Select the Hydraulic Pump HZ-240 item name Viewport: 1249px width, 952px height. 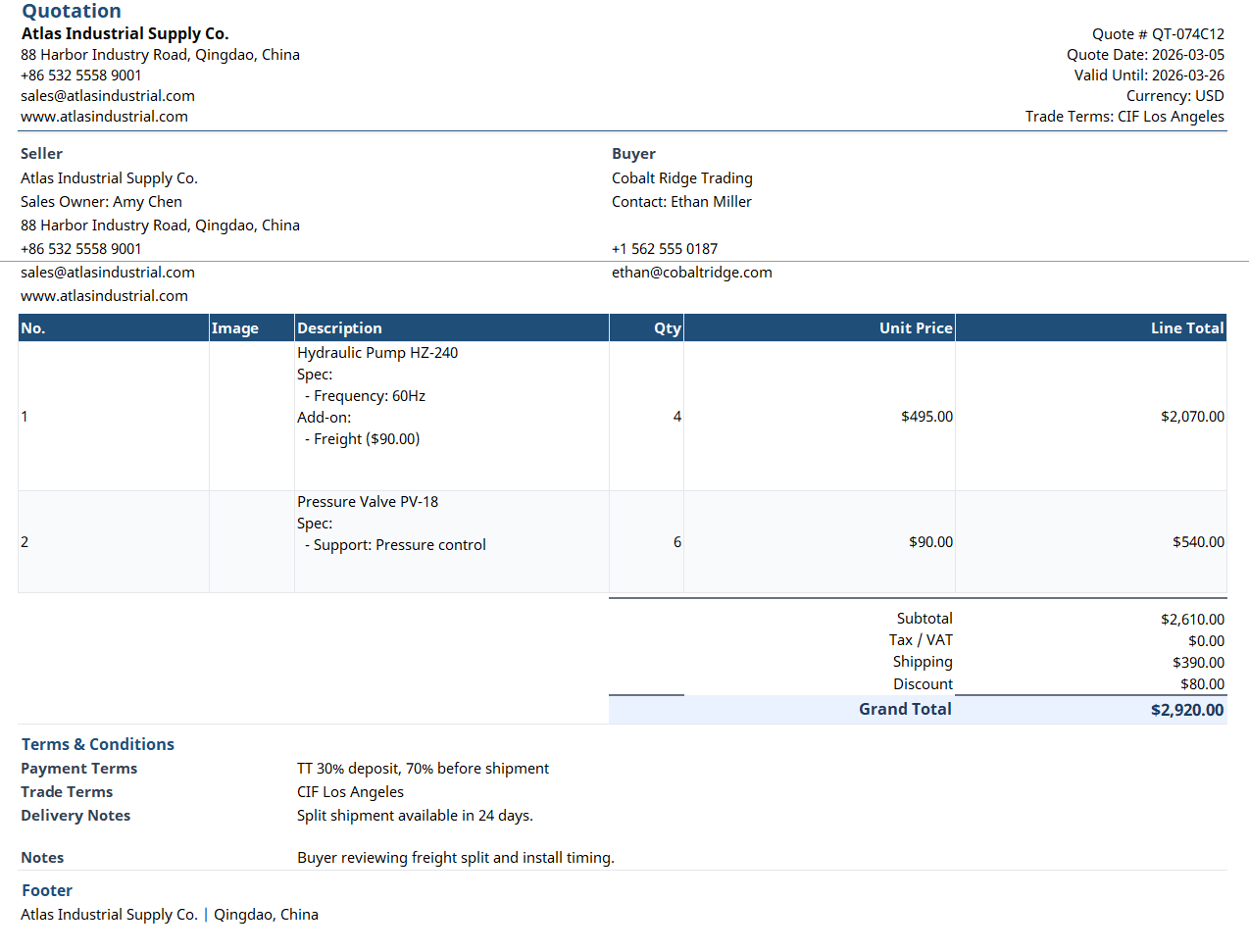click(376, 353)
